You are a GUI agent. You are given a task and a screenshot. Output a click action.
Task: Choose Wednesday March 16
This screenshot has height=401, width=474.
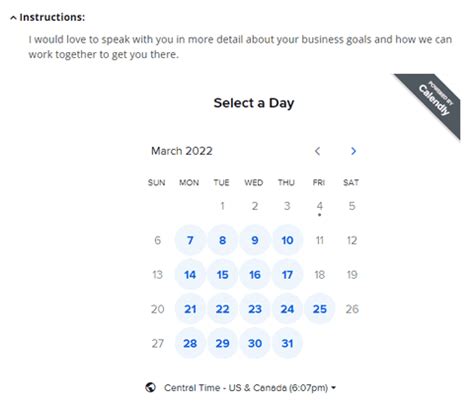255,275
